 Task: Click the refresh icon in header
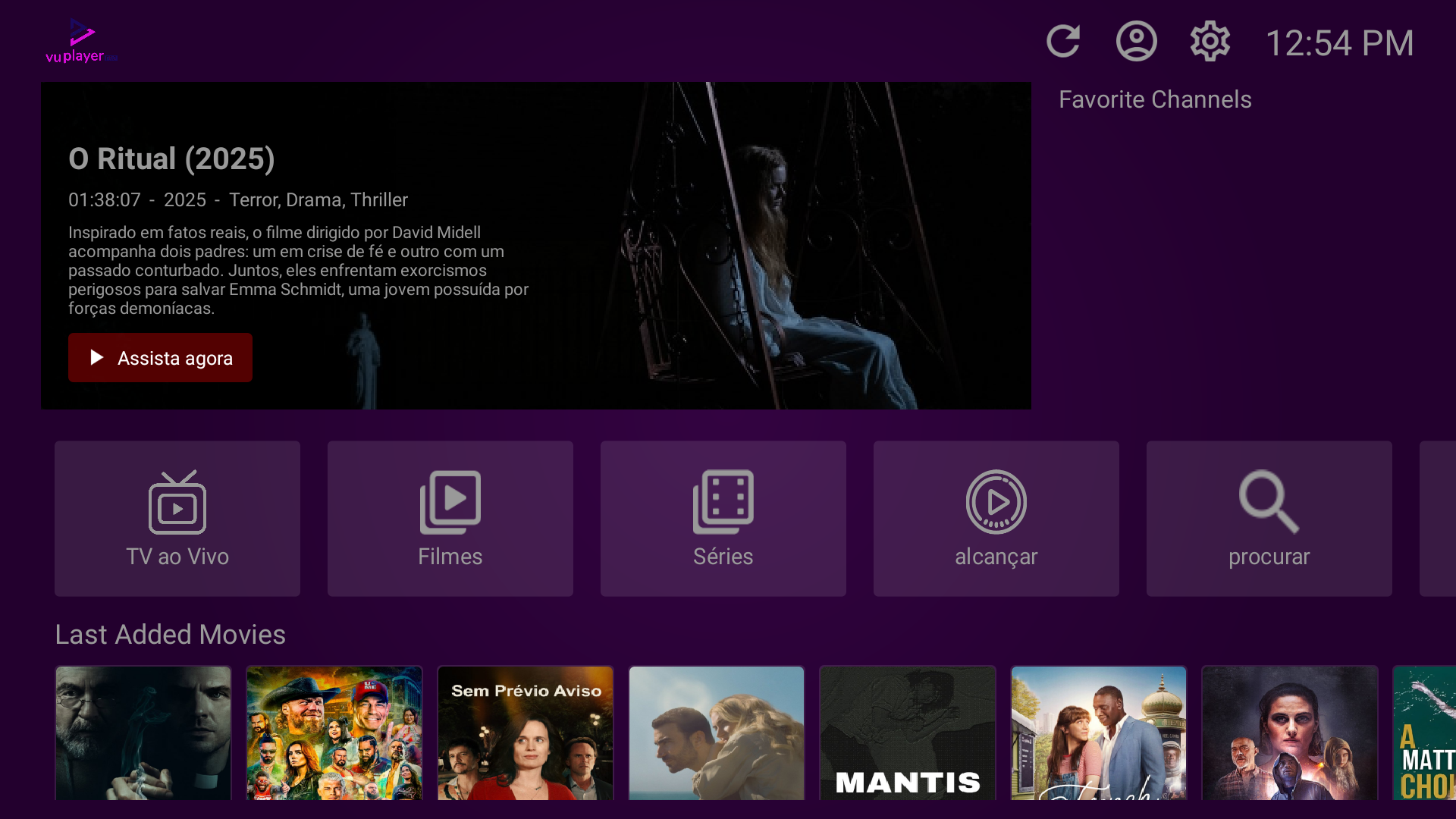1062,42
